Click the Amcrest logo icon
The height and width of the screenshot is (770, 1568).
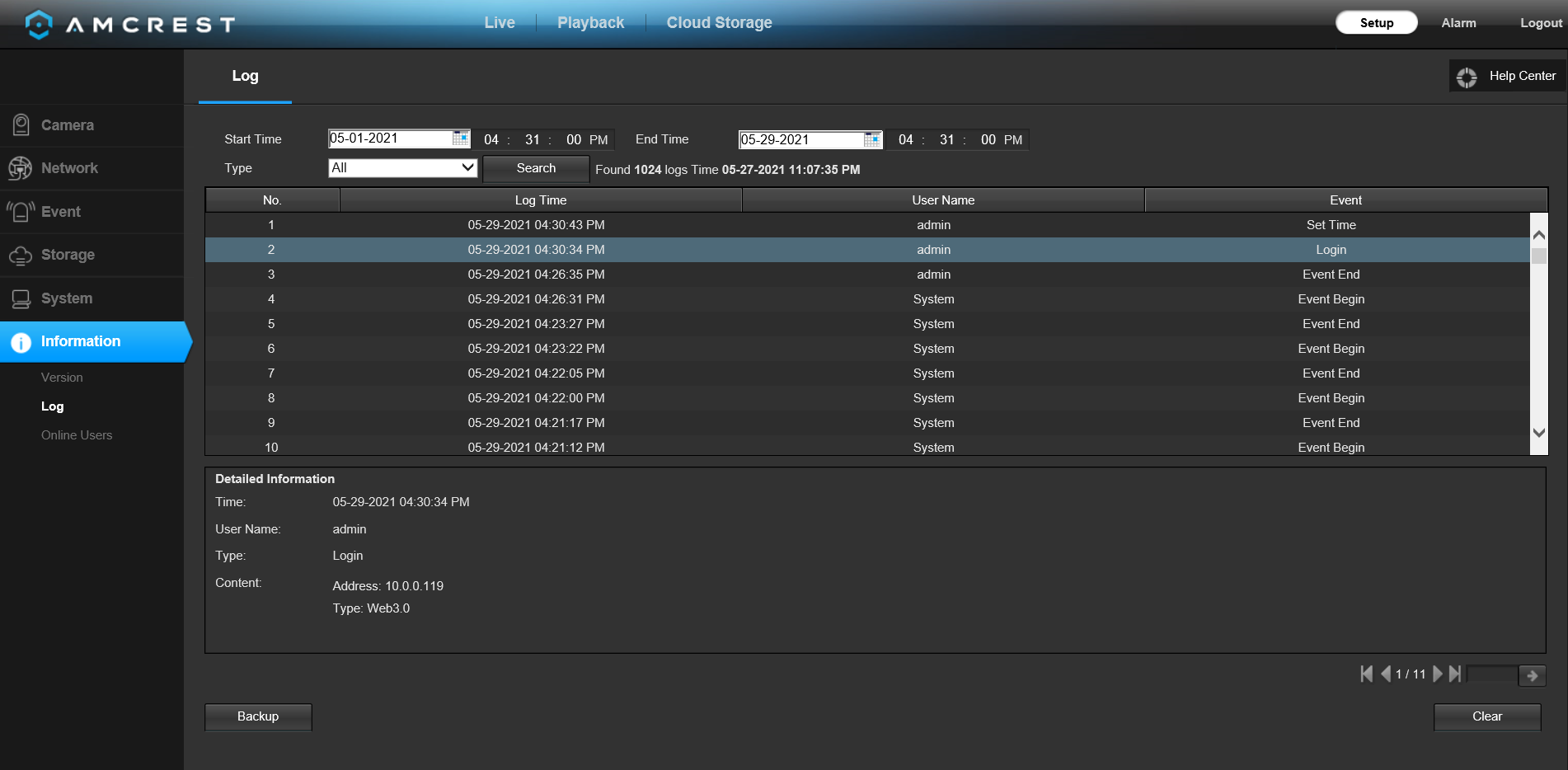(x=39, y=25)
